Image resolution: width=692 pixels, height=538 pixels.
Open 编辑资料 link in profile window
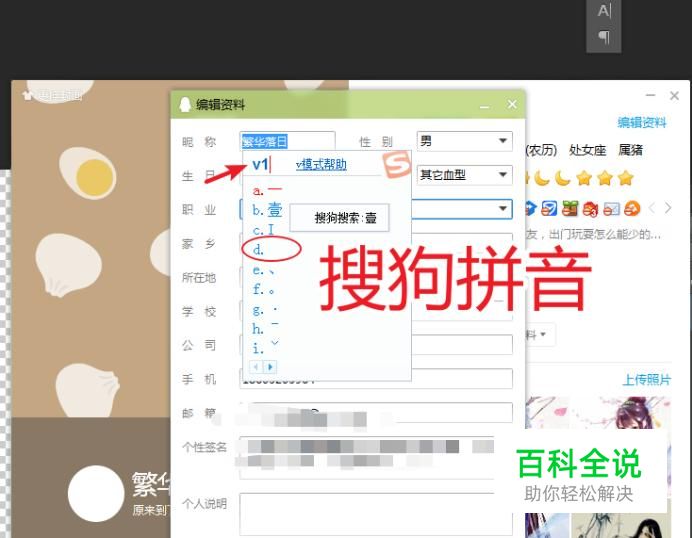[x=642, y=123]
